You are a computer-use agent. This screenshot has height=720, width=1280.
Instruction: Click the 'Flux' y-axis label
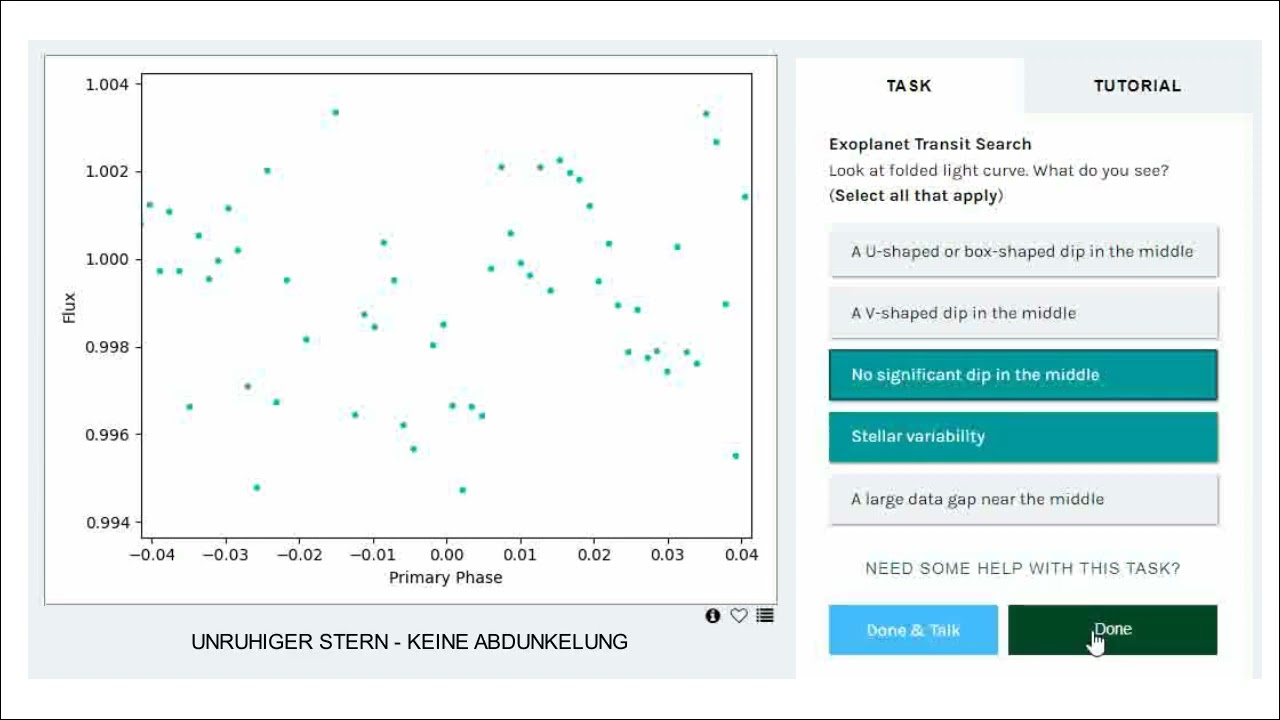(x=69, y=307)
